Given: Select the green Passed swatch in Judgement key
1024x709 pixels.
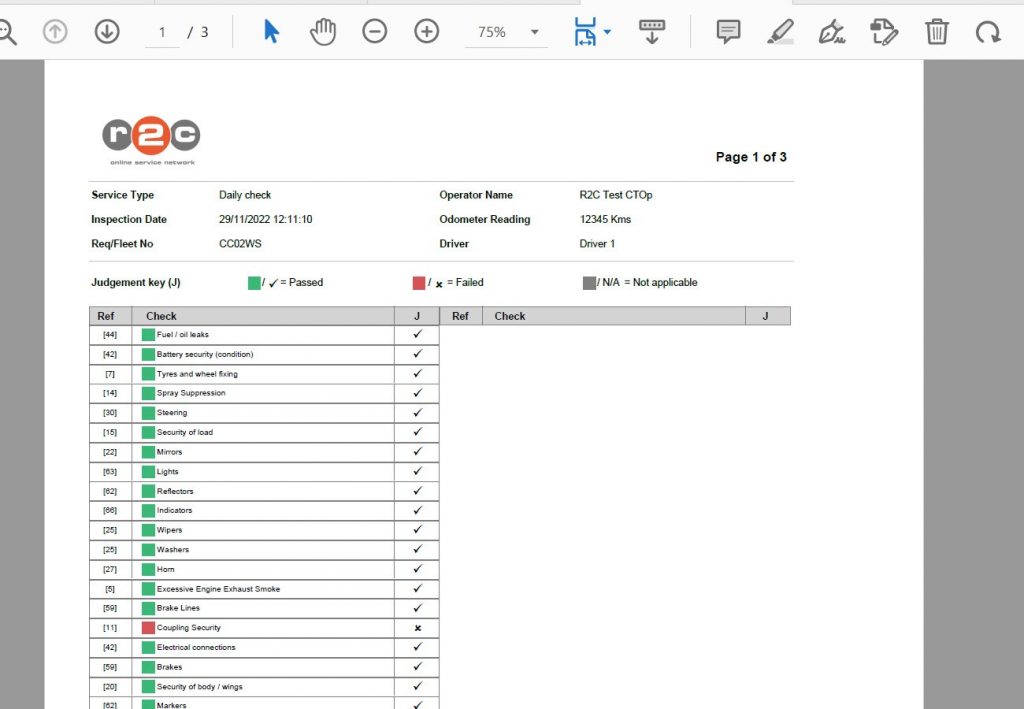Looking at the screenshot, I should click(x=254, y=282).
